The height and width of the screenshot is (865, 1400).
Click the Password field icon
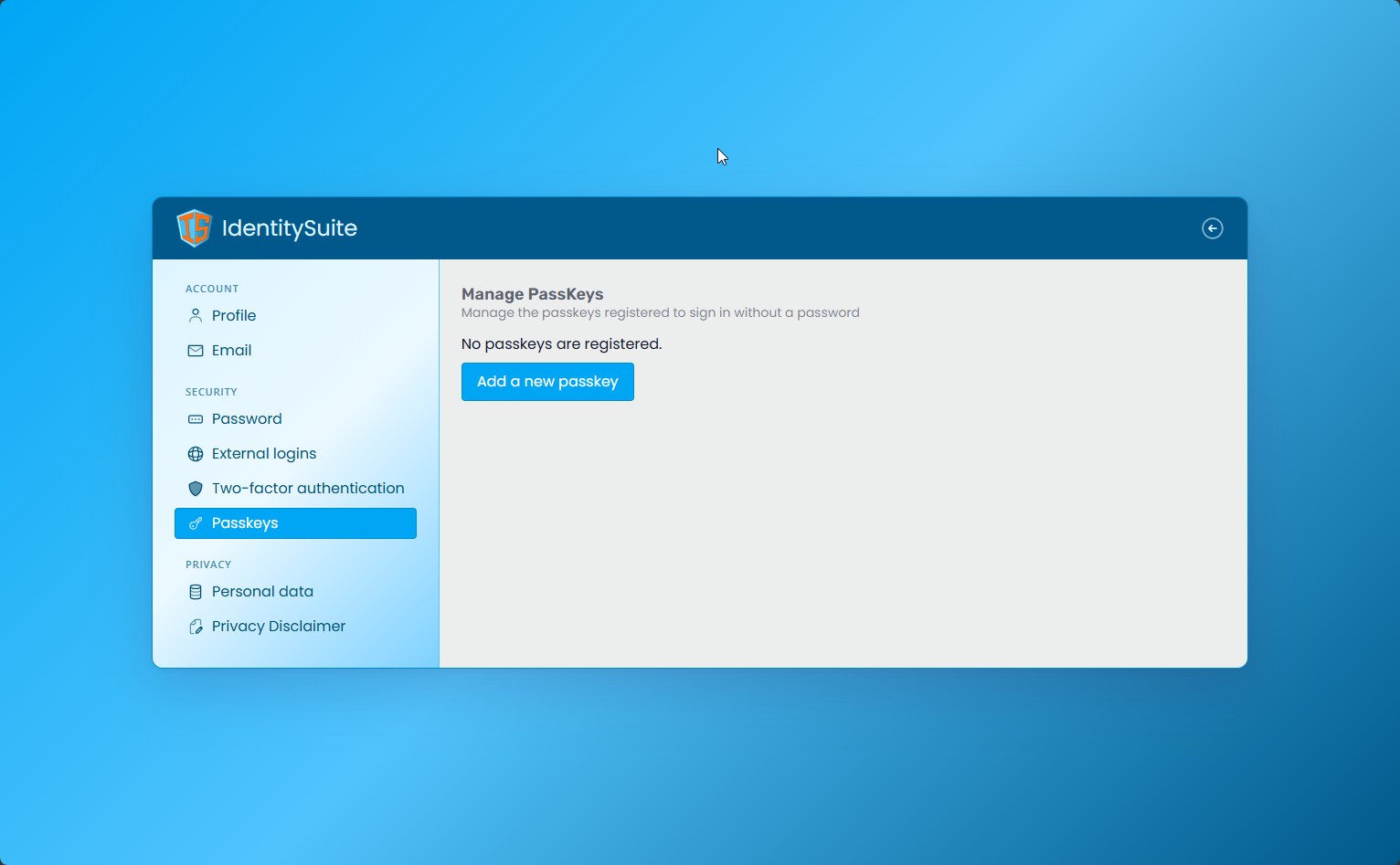196,419
